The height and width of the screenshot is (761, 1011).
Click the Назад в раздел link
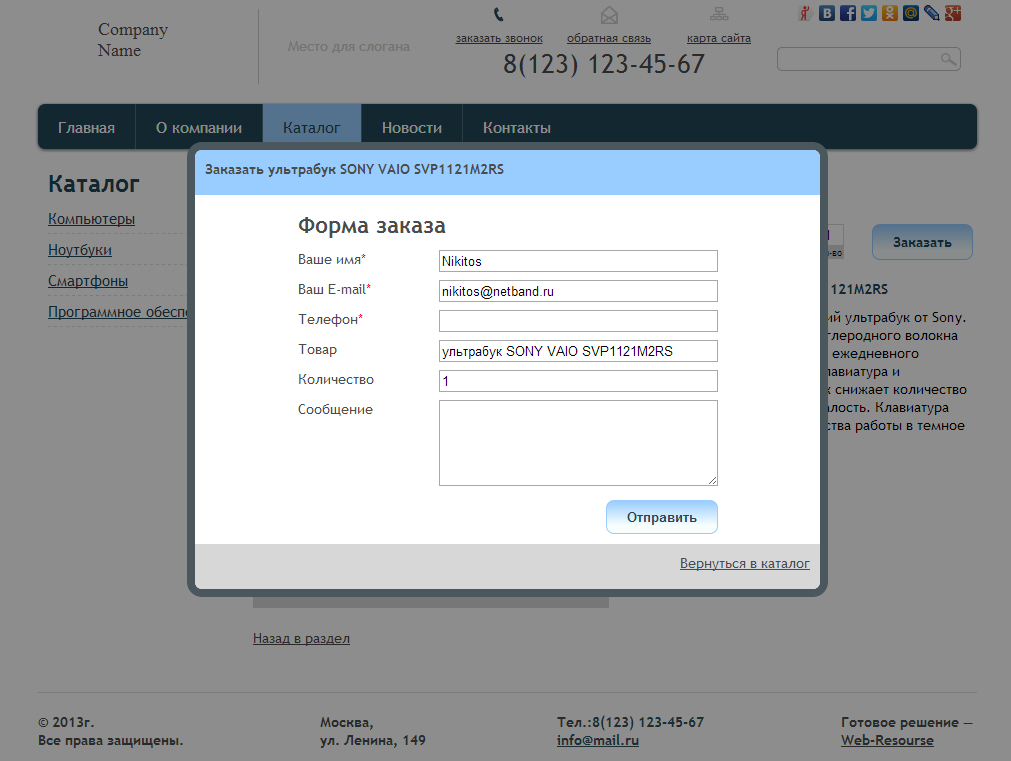pos(301,638)
